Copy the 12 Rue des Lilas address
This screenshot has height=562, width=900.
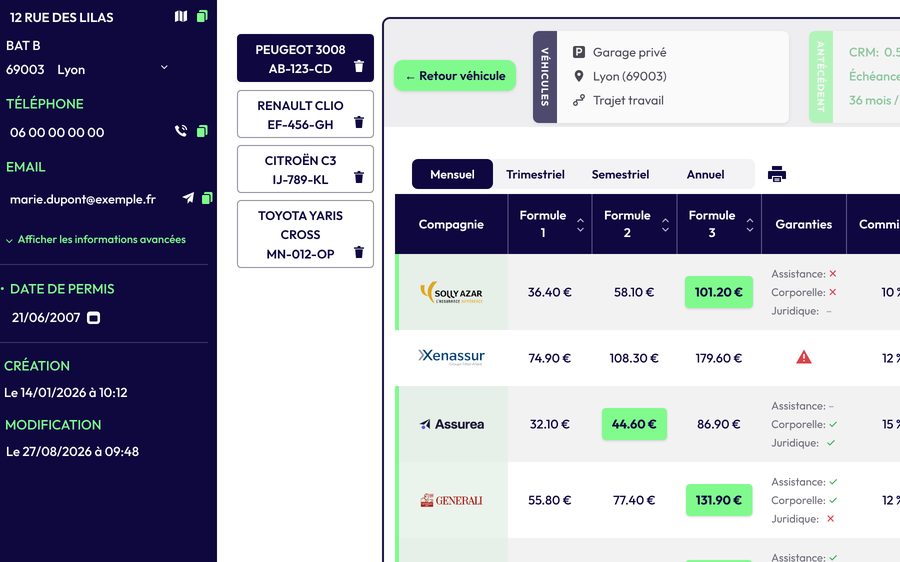tap(202, 16)
